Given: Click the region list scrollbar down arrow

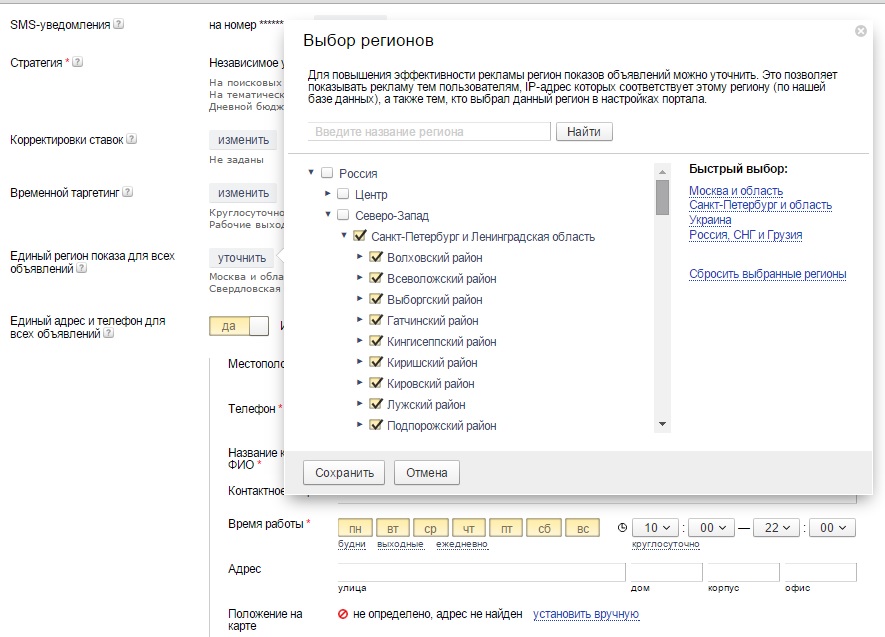Looking at the screenshot, I should coord(663,424).
